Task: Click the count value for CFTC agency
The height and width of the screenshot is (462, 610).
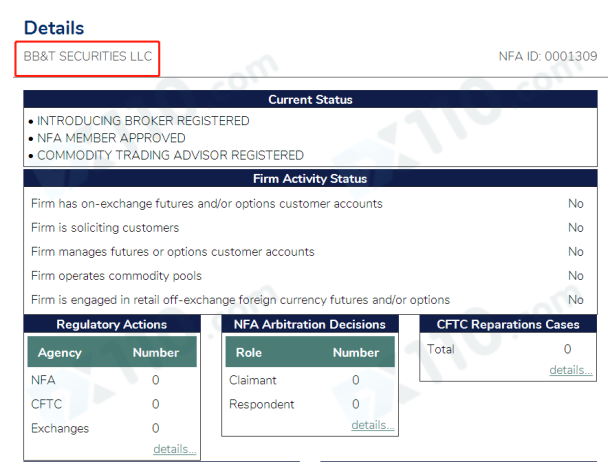Action: coord(156,404)
